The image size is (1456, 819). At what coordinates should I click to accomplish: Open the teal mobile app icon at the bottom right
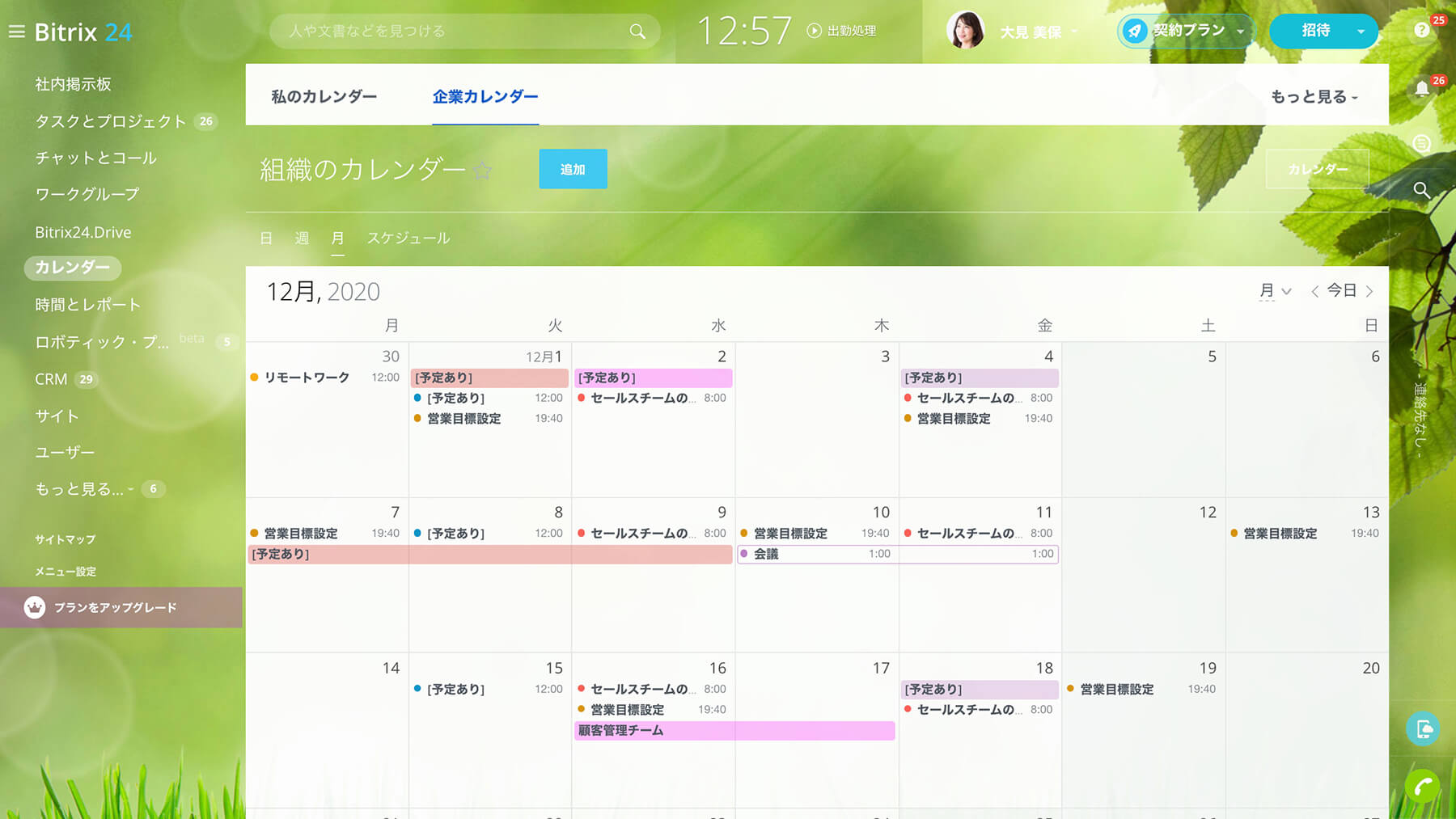(x=1422, y=728)
